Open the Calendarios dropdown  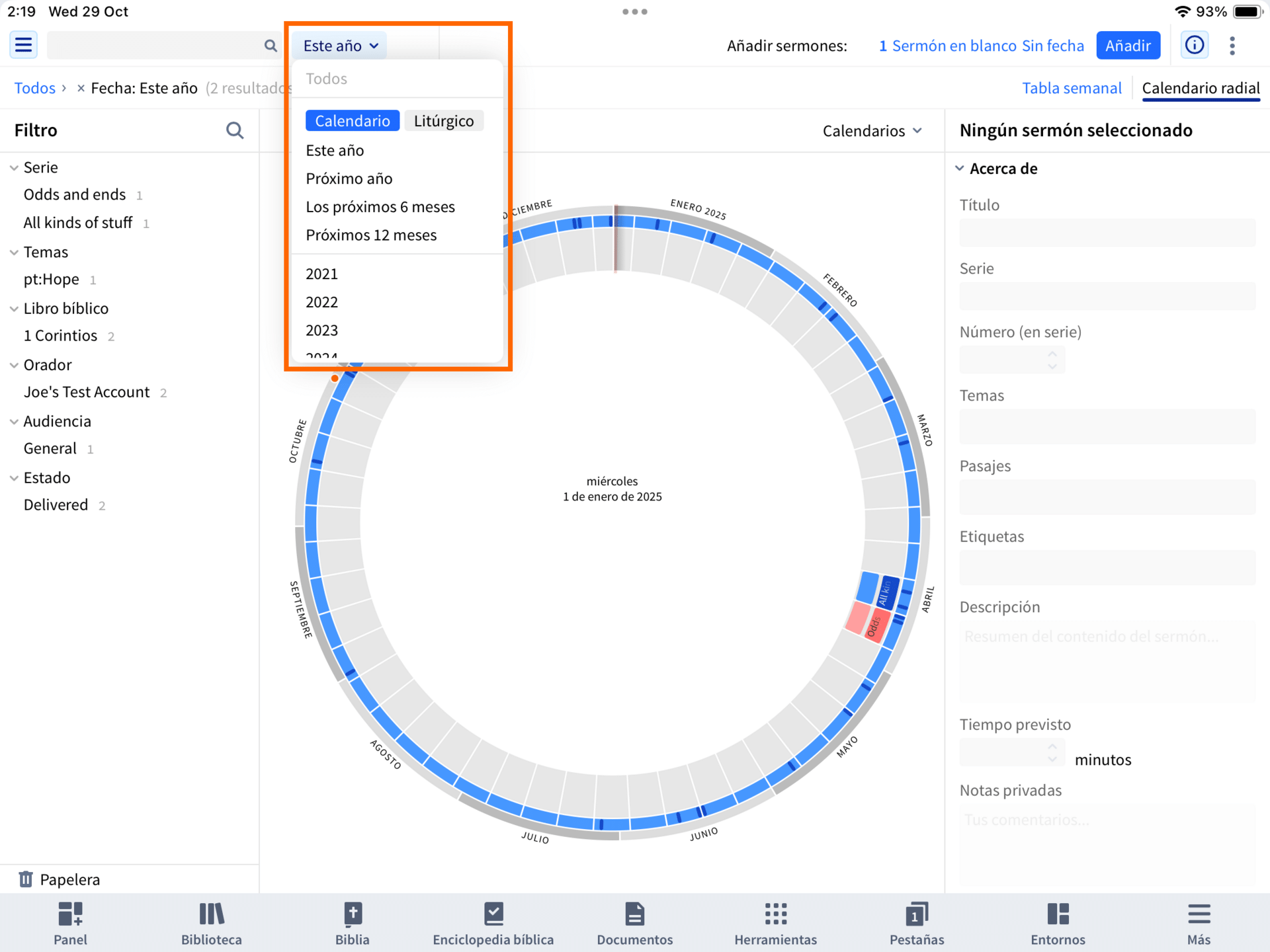[872, 131]
